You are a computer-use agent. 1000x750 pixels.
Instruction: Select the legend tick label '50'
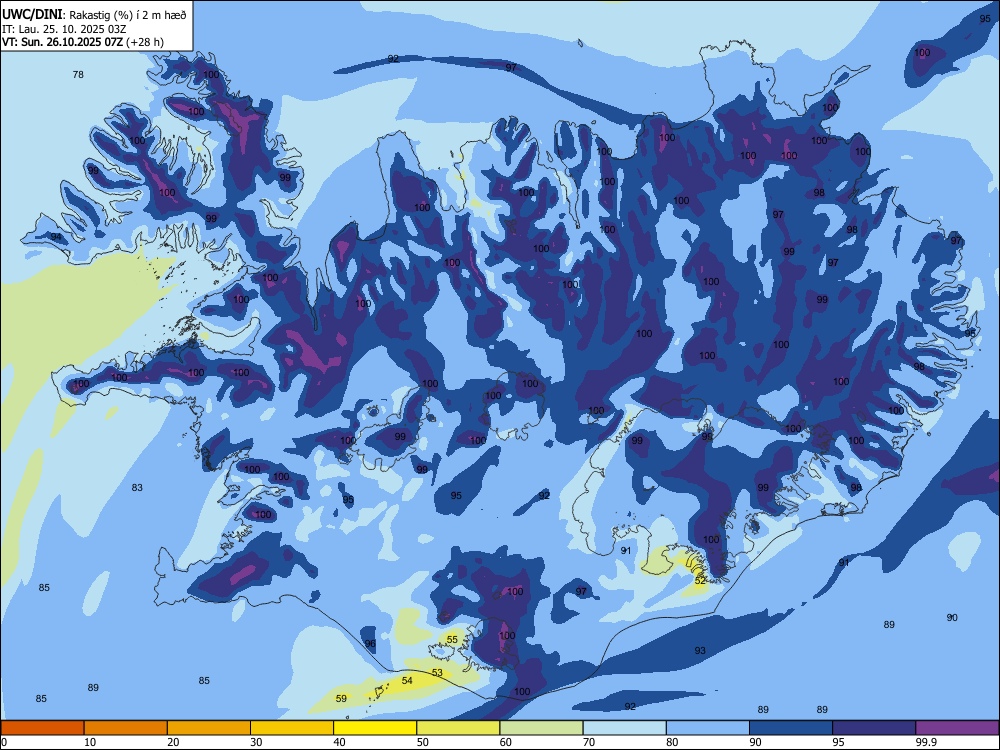(x=423, y=742)
